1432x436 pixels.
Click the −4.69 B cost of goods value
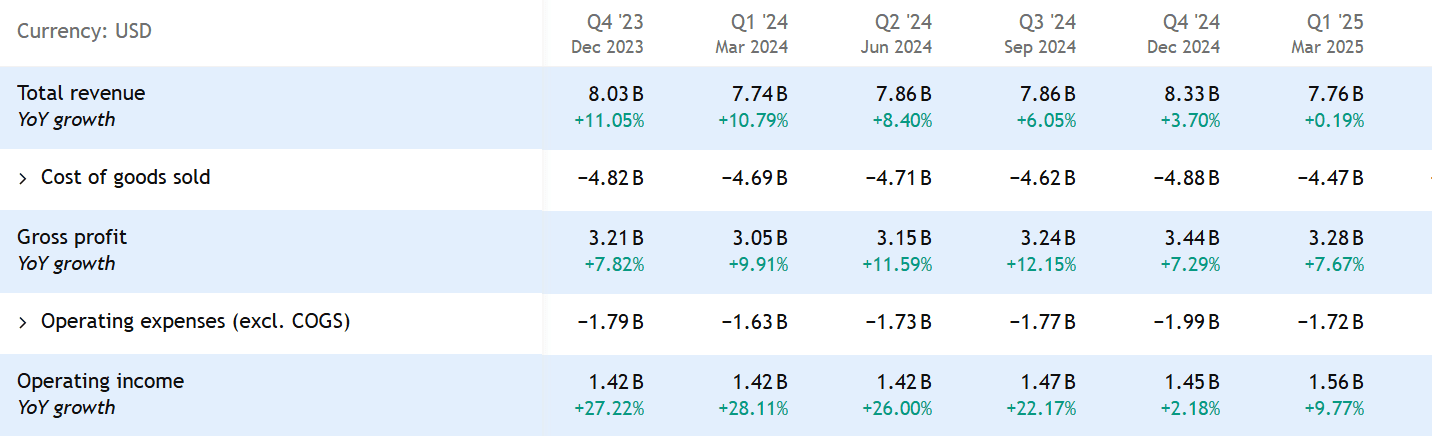754,178
